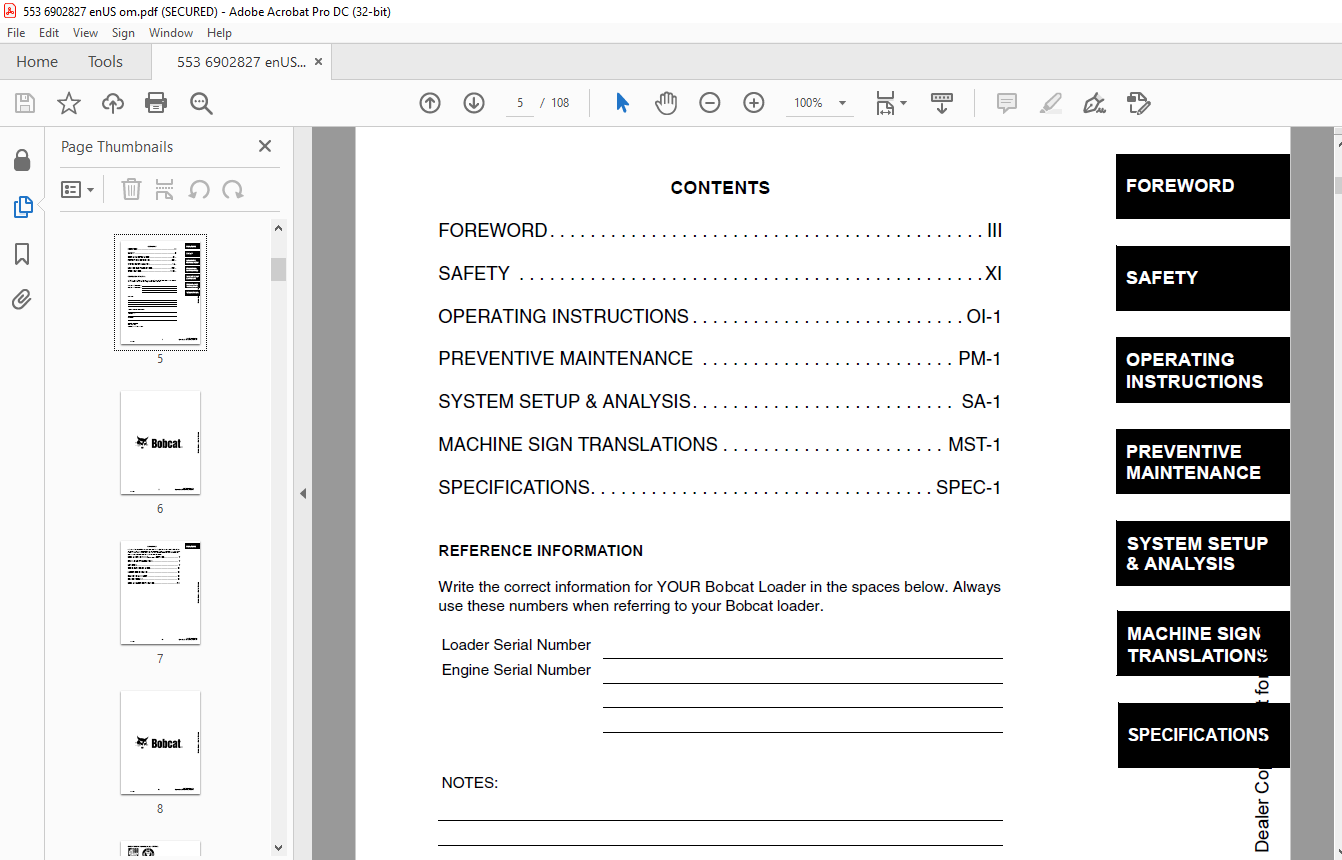The image size is (1342, 860).
Task: Open the thumbnails options dropdown
Action: (77, 189)
